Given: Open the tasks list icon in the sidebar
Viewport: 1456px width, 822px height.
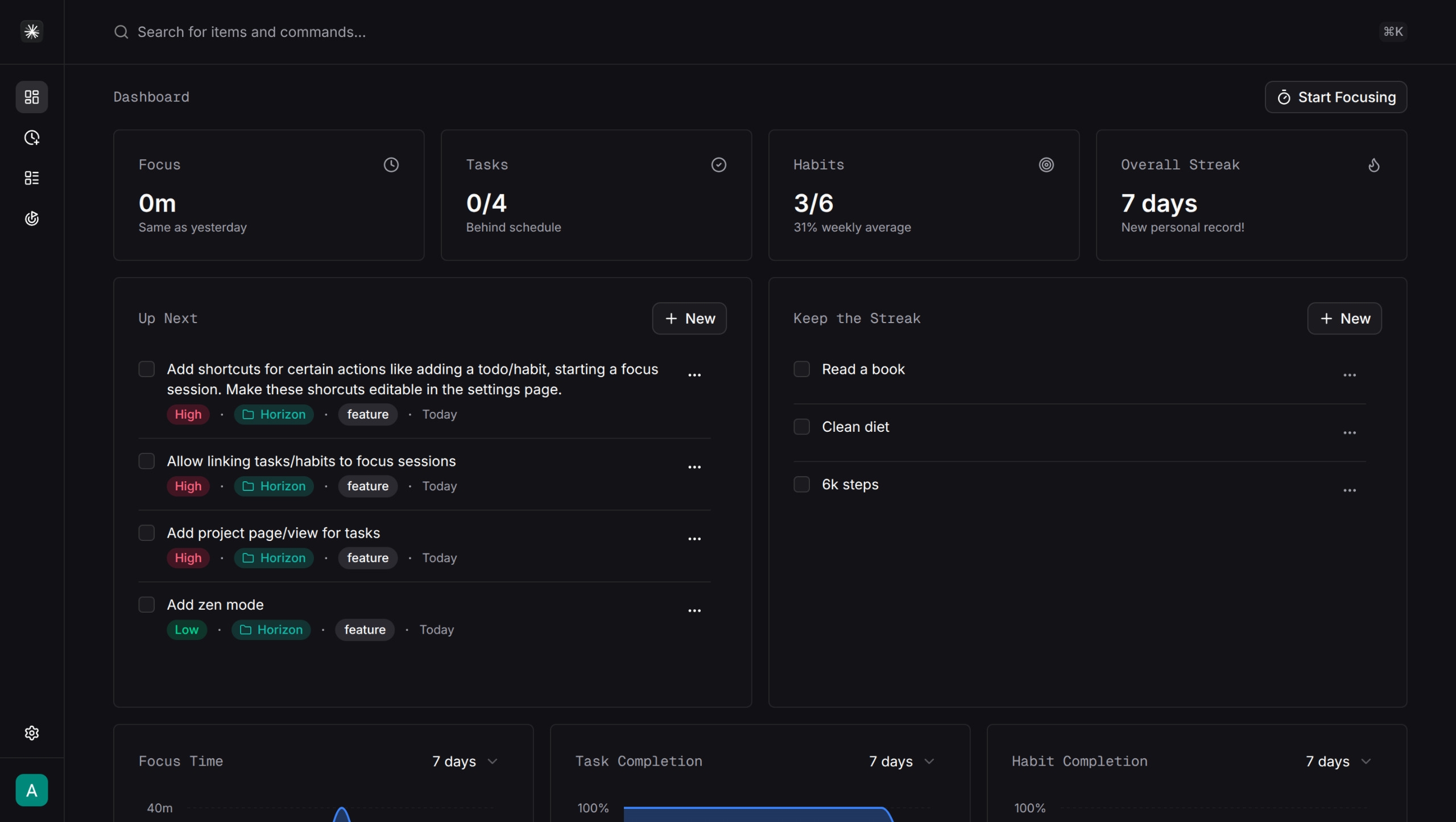Looking at the screenshot, I should (32, 177).
